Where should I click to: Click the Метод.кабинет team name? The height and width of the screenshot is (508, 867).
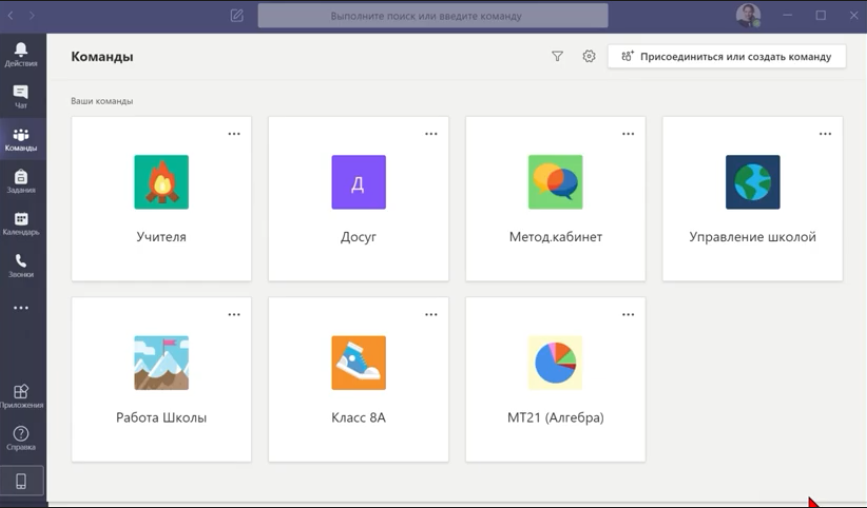(x=555, y=237)
